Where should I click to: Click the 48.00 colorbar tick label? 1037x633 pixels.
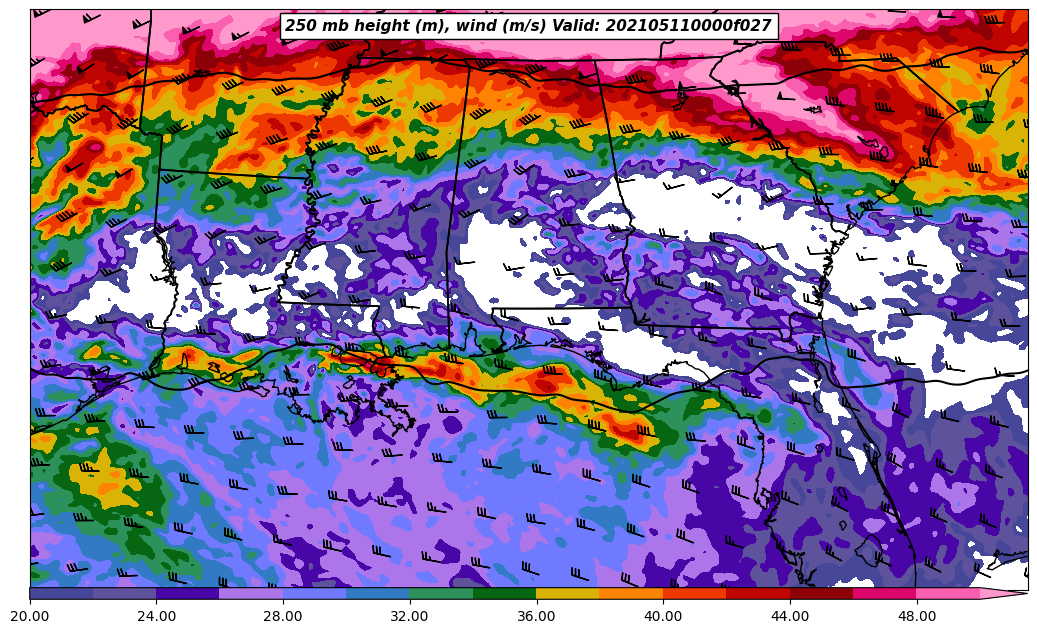pyautogui.click(x=917, y=616)
